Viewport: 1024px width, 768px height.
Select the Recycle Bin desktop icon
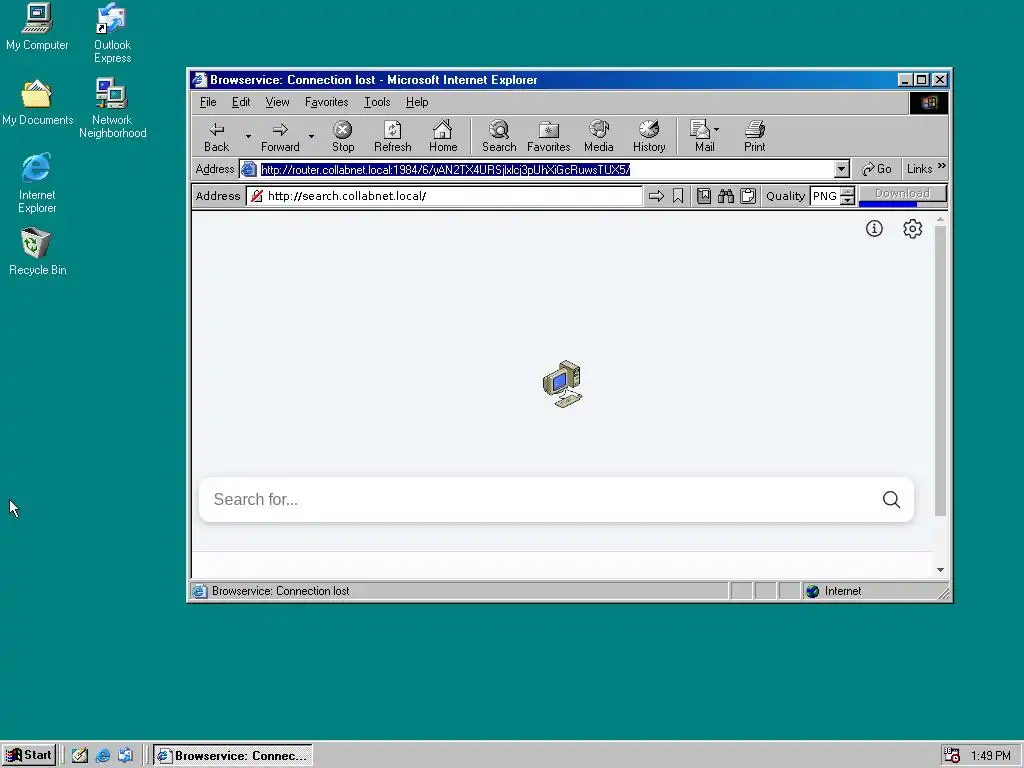tap(37, 251)
